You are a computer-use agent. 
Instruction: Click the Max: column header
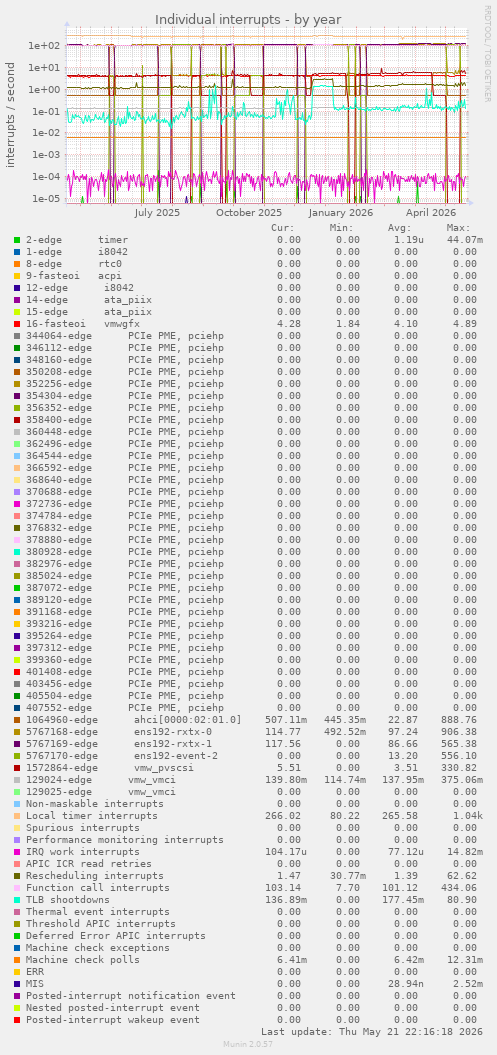pos(459,227)
